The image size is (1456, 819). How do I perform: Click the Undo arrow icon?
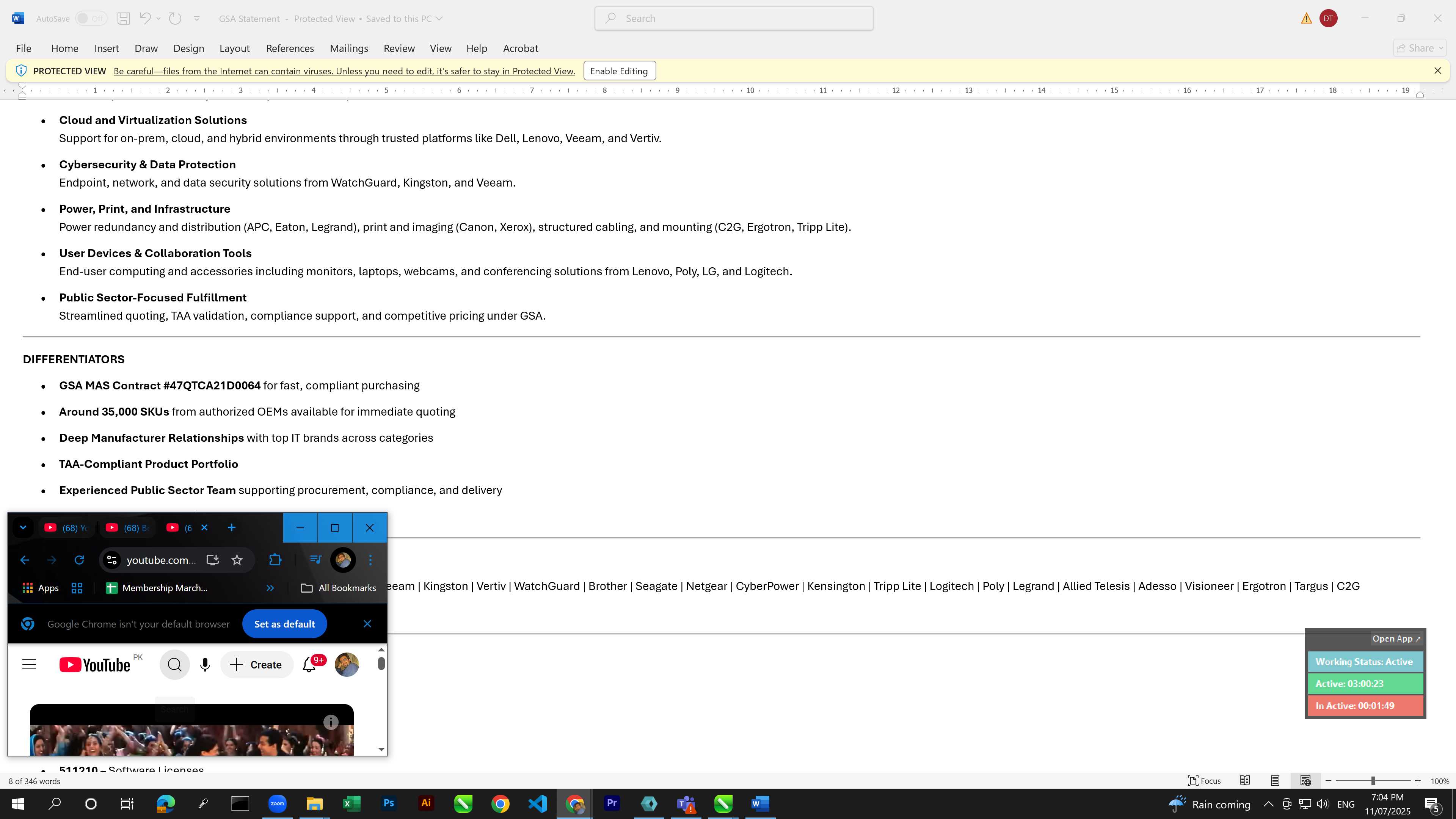click(145, 19)
